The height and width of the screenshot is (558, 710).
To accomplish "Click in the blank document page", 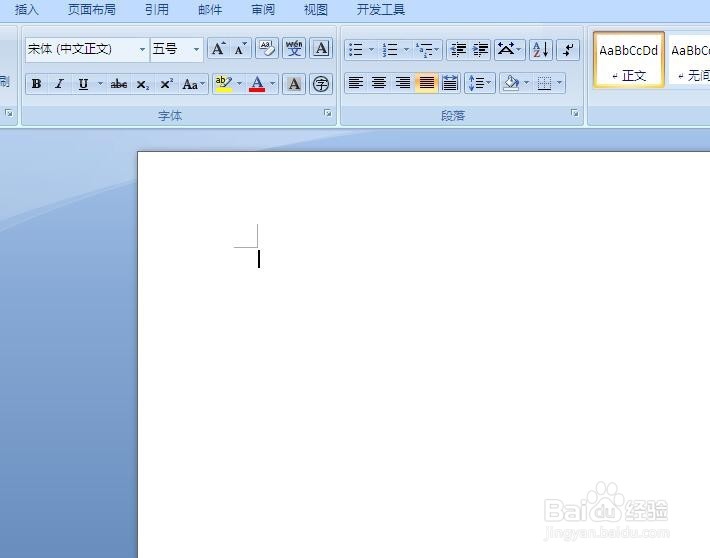I will pyautogui.click(x=424, y=355).
